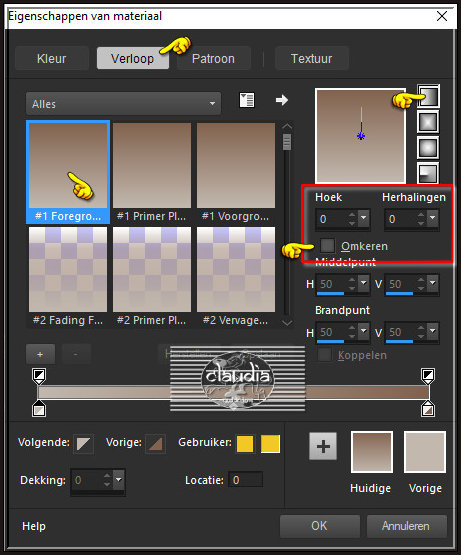Viewport: 461px width, 555px height.
Task: Click the Vorige color stop icon
Action: (155, 444)
